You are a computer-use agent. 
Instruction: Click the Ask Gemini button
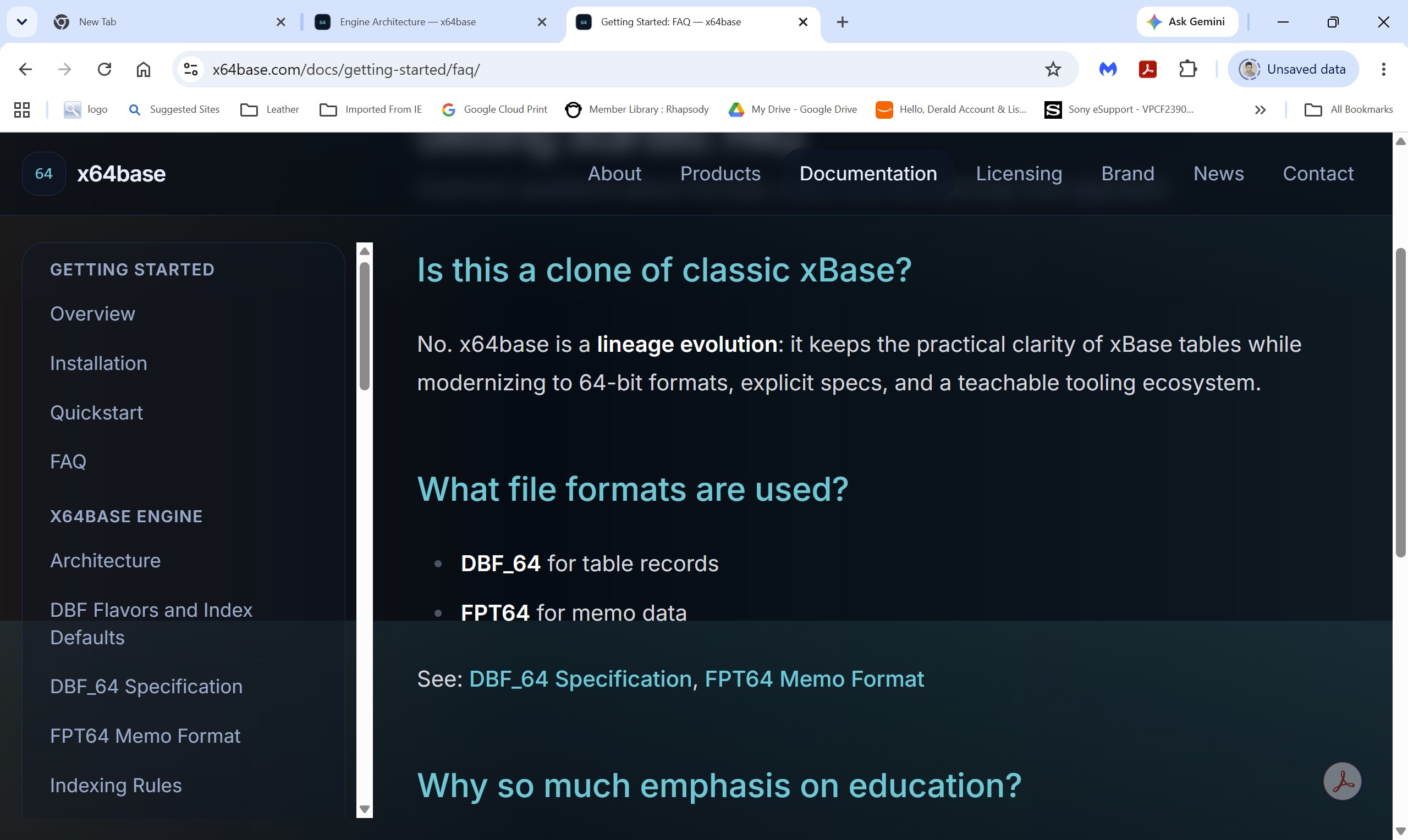(1187, 21)
